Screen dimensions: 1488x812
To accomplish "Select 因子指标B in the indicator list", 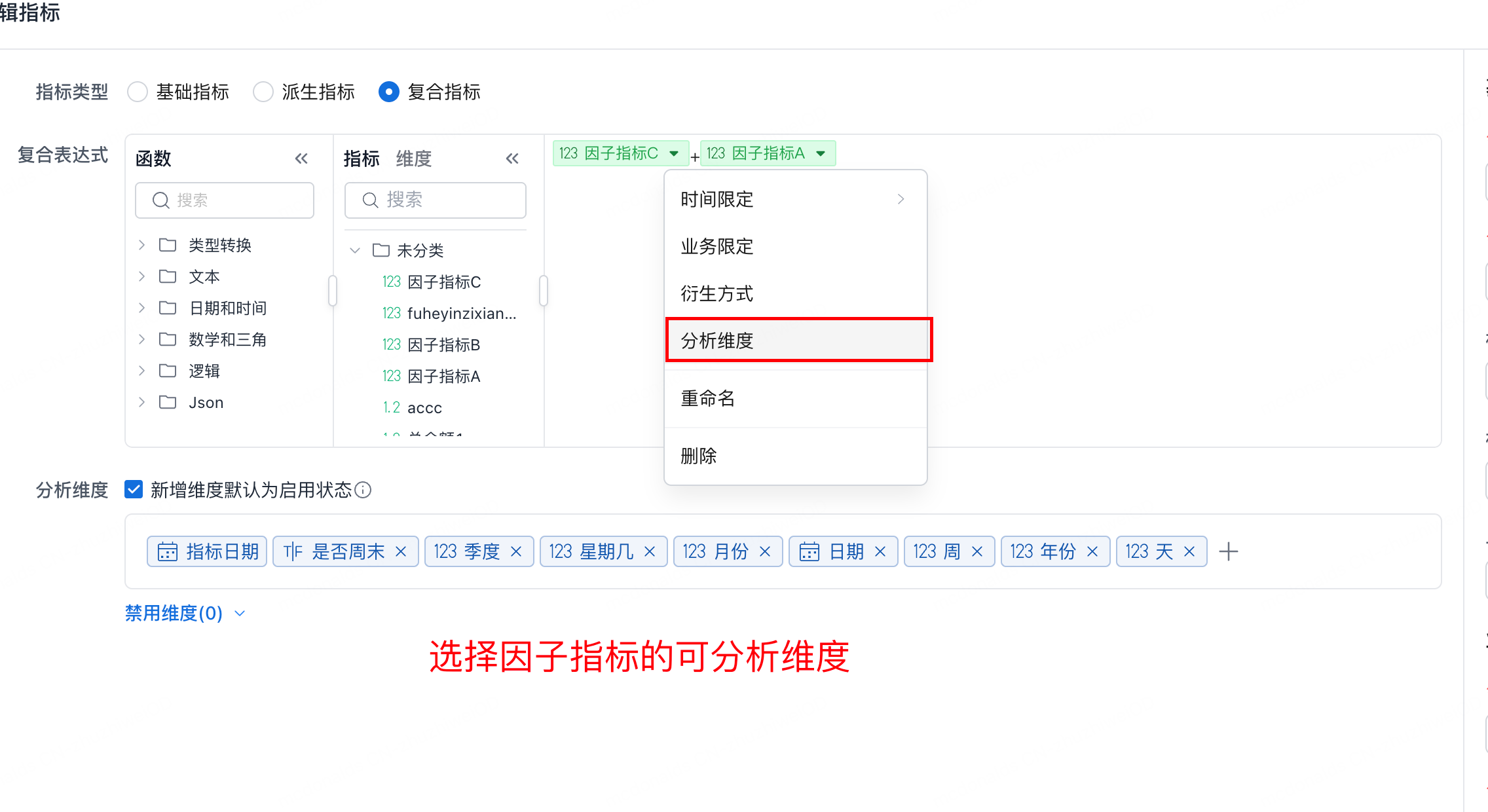I will (x=443, y=344).
